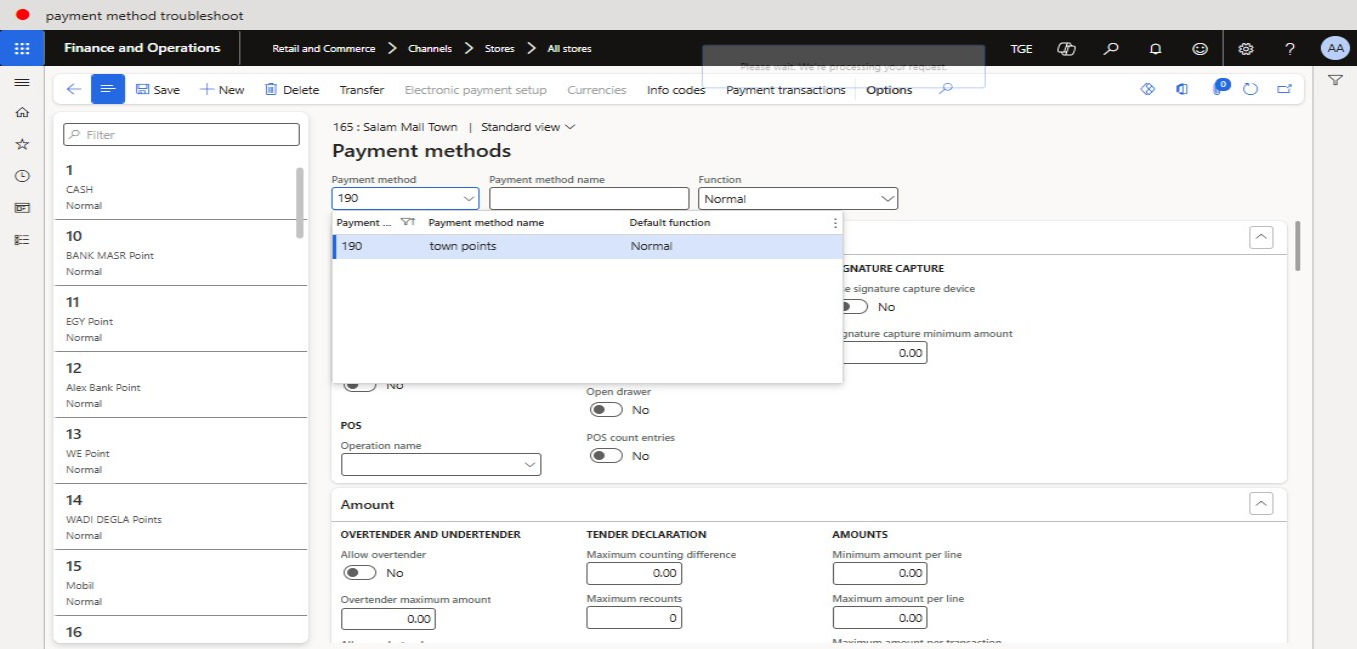The height and width of the screenshot is (649, 1357).
Task: Click list pane vertical scrollbar
Action: point(300,203)
